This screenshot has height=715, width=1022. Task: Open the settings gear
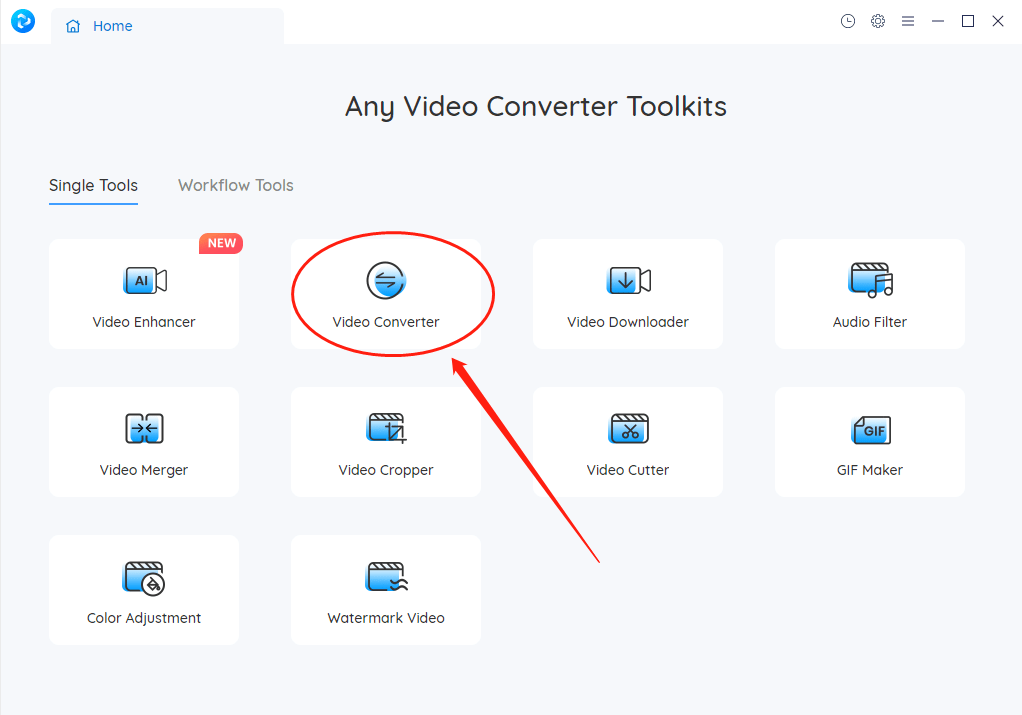point(878,21)
